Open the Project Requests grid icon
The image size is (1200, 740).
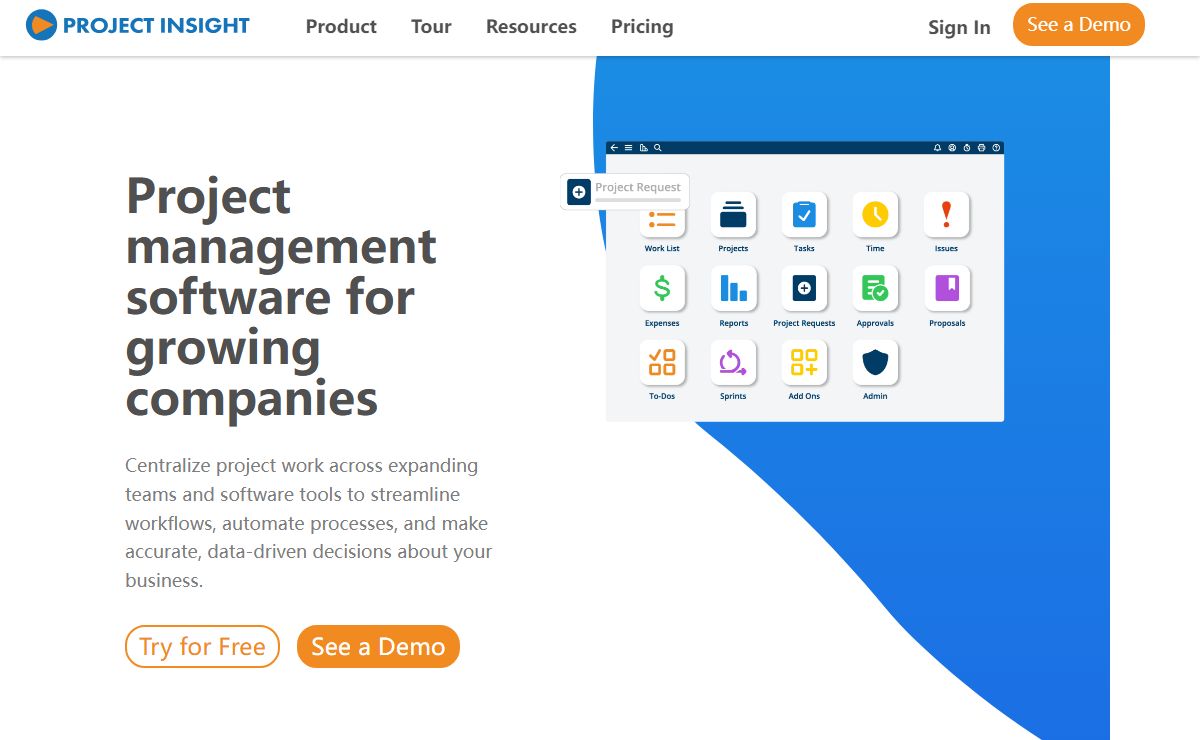[x=804, y=289]
